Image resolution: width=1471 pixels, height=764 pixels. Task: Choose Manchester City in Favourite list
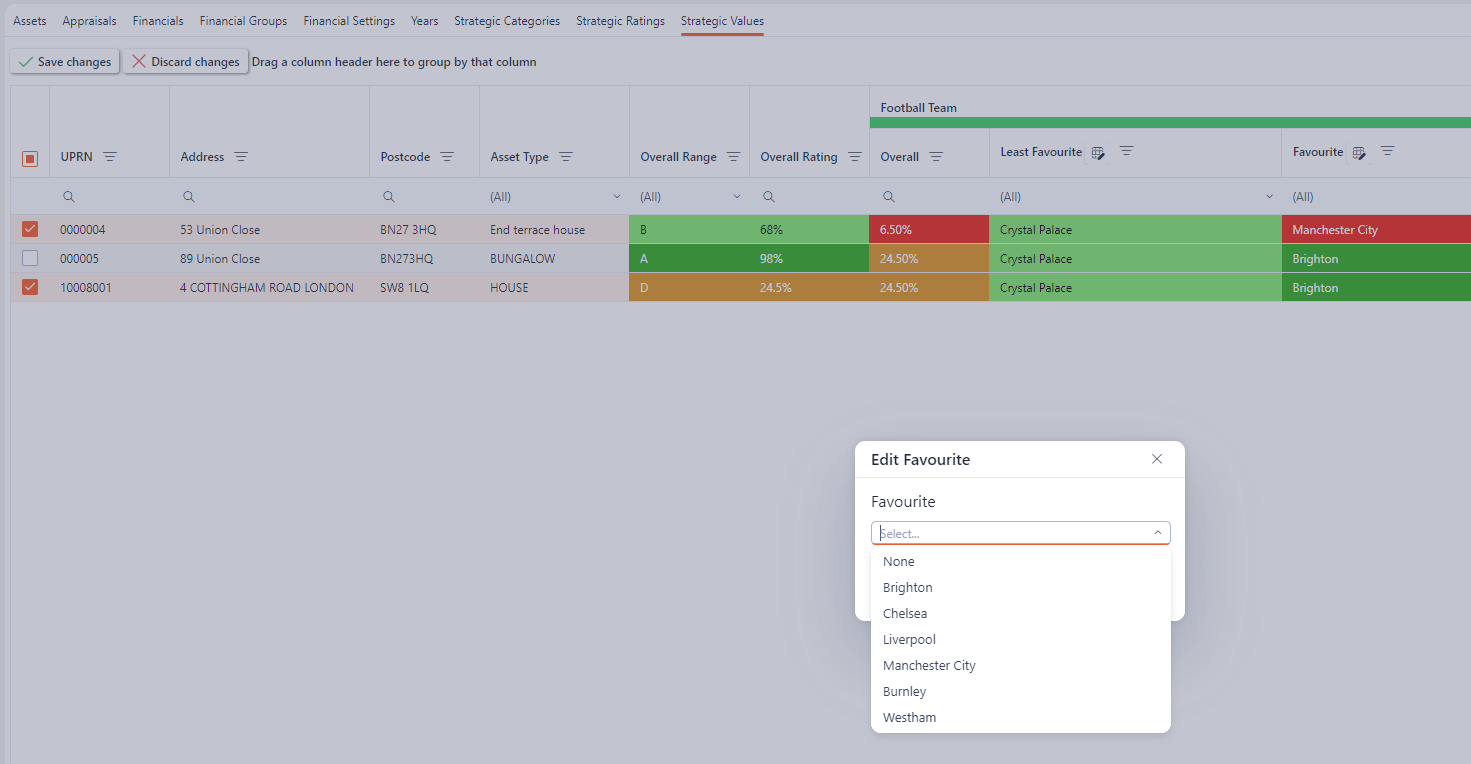point(1021,666)
